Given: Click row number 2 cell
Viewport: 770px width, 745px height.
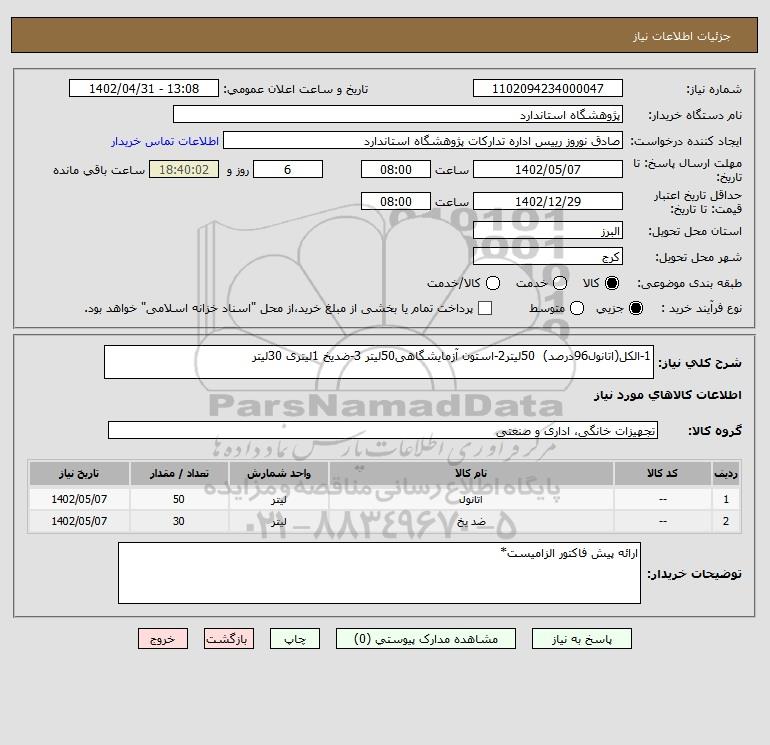Looking at the screenshot, I should (726, 522).
